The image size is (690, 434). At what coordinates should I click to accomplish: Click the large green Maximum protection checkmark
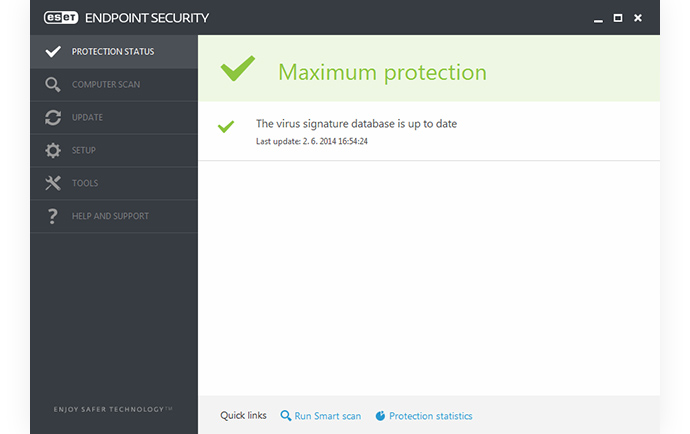click(x=238, y=68)
